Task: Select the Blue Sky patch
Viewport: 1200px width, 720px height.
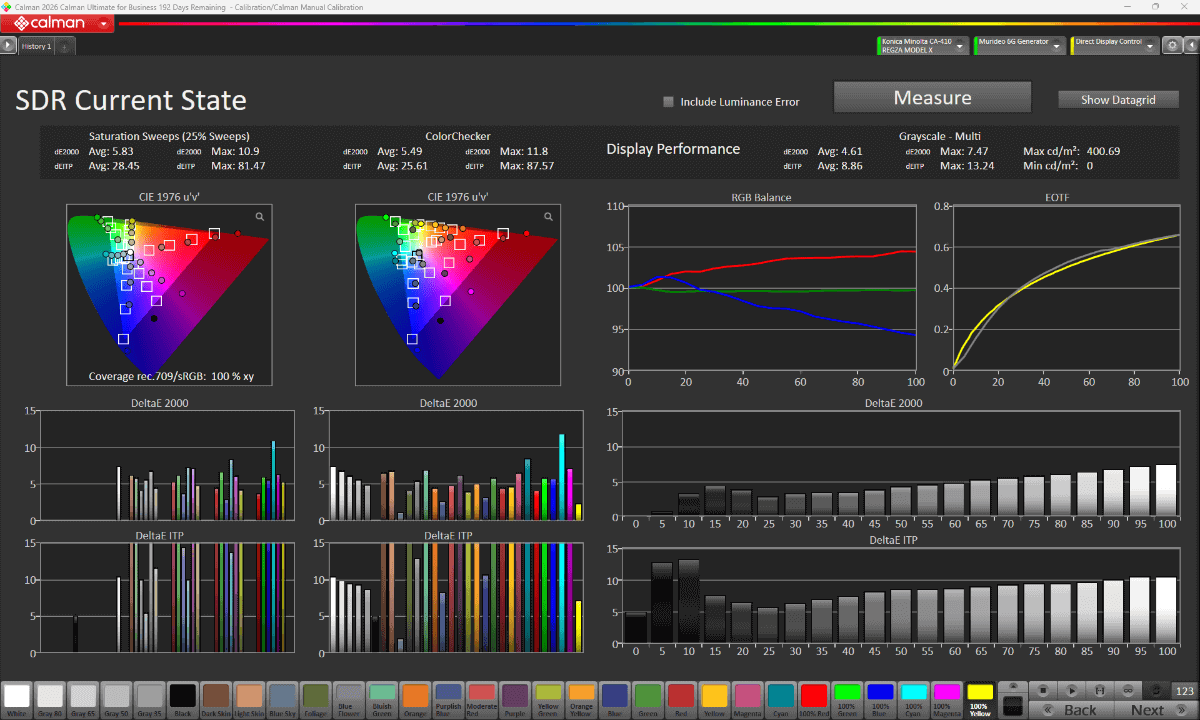Action: [281, 698]
